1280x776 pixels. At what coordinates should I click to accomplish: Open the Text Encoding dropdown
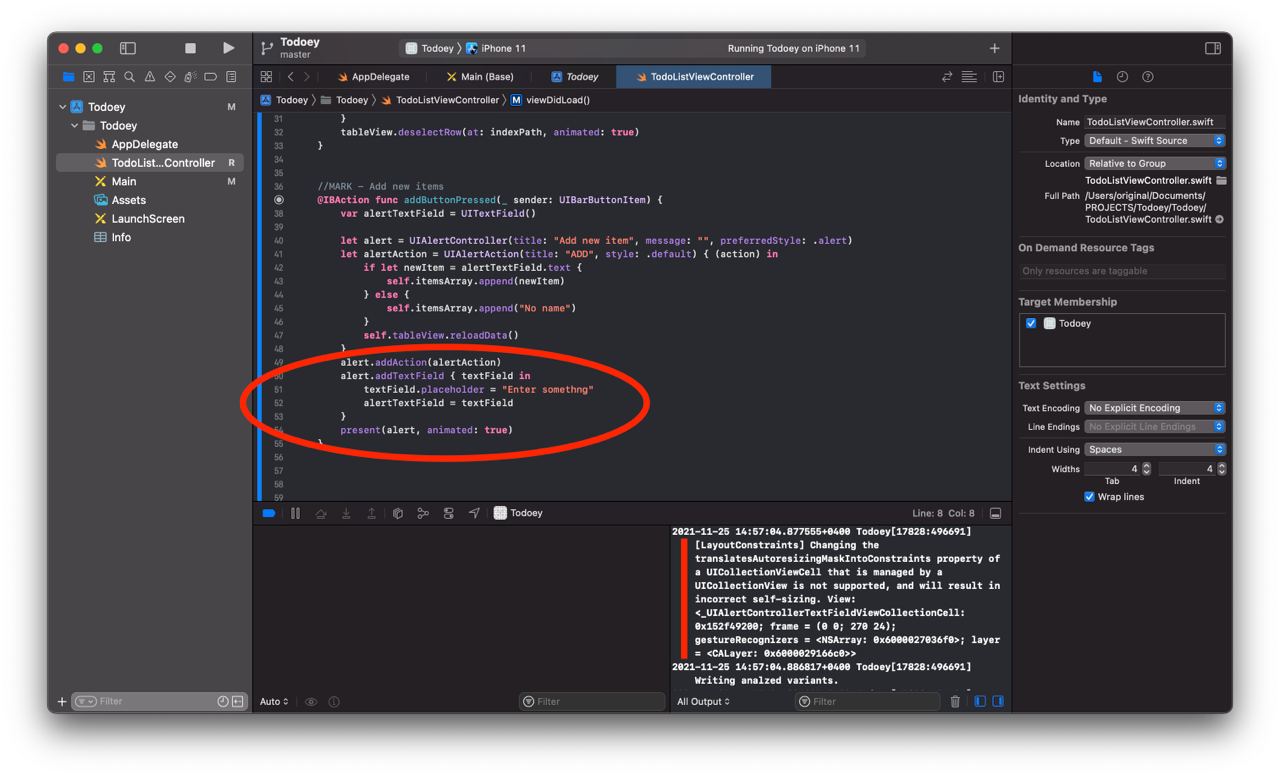1154,408
